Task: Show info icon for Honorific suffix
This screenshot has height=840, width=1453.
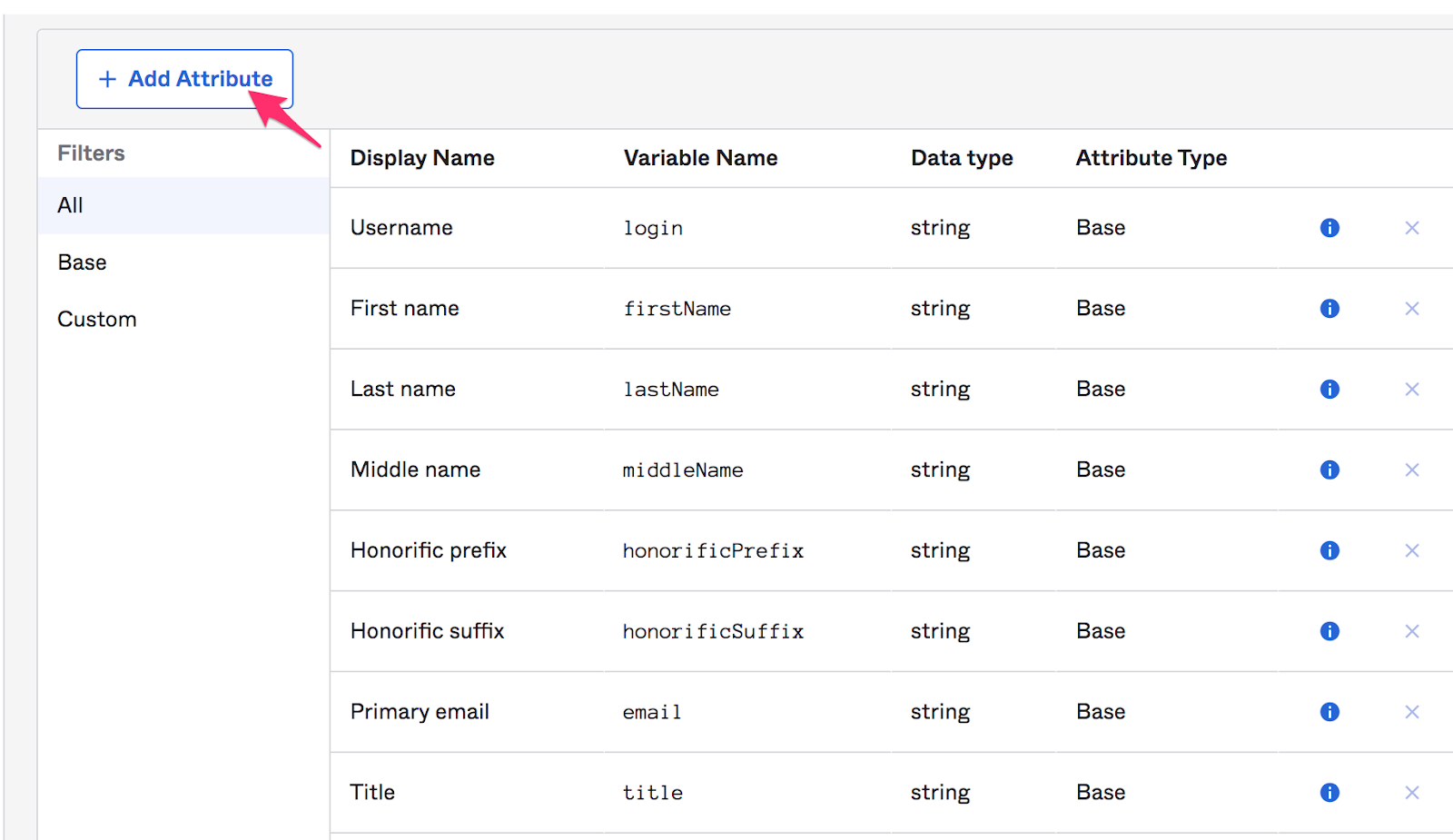Action: (x=1329, y=631)
